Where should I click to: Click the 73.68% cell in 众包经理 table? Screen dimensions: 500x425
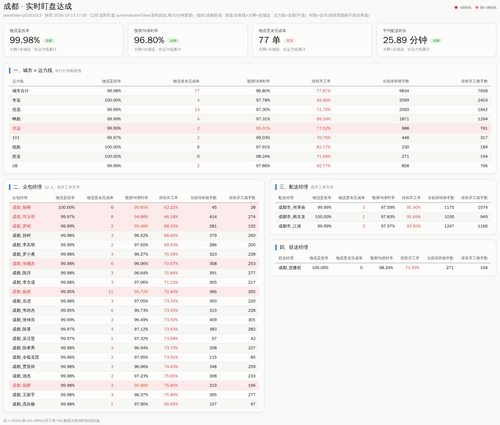(x=171, y=338)
